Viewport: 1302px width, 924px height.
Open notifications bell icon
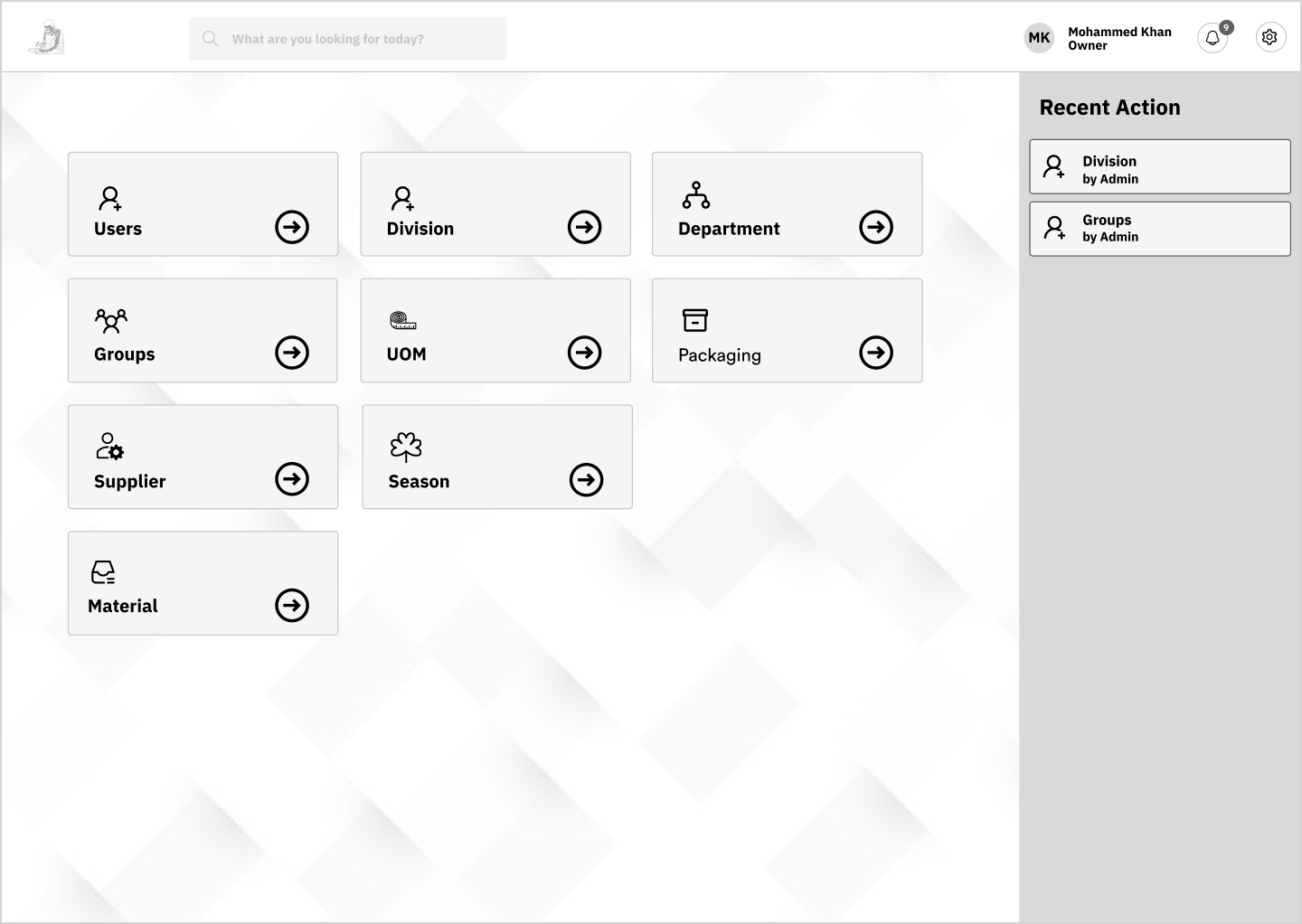1212,38
